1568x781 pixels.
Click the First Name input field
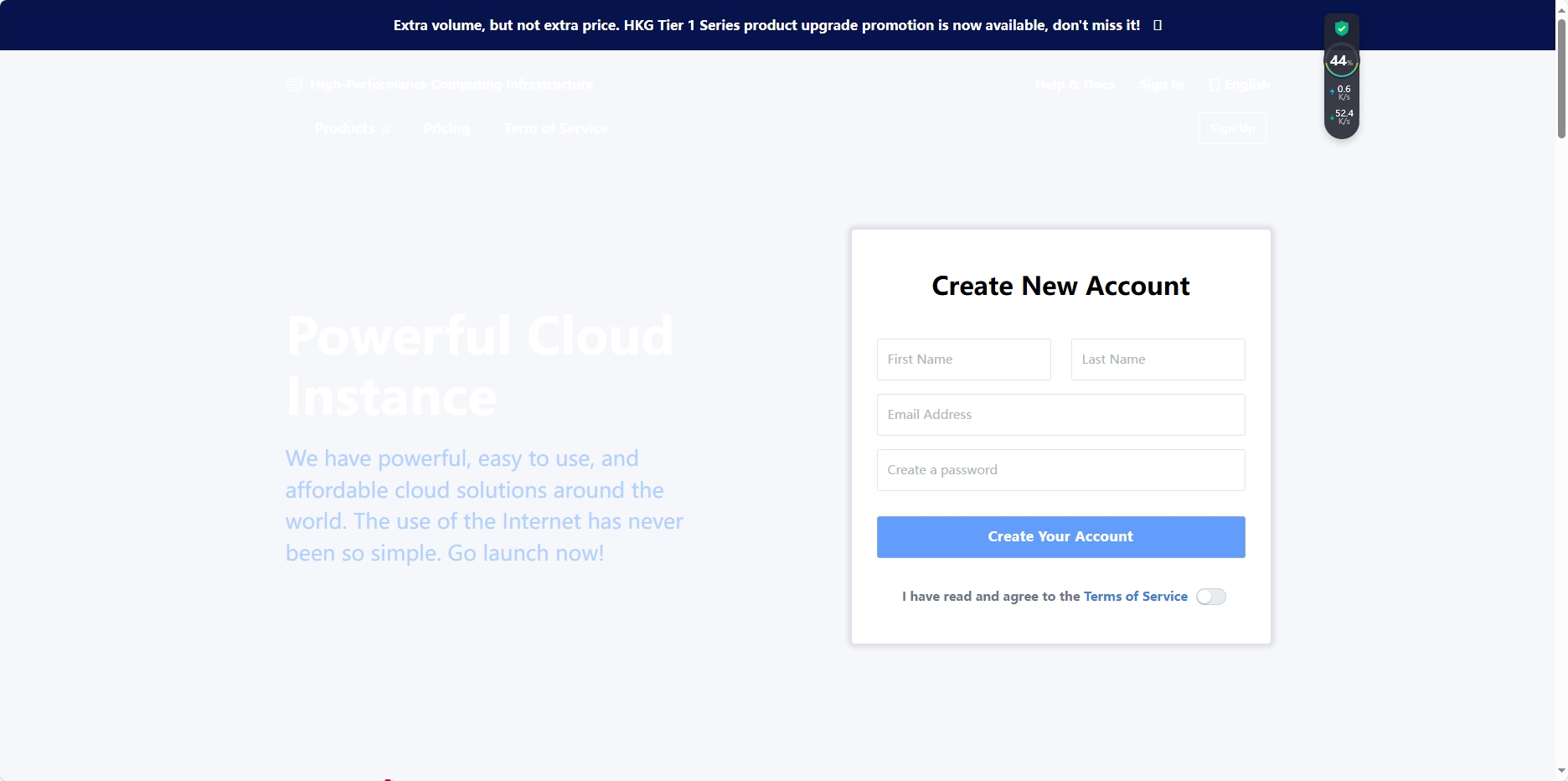tap(963, 359)
